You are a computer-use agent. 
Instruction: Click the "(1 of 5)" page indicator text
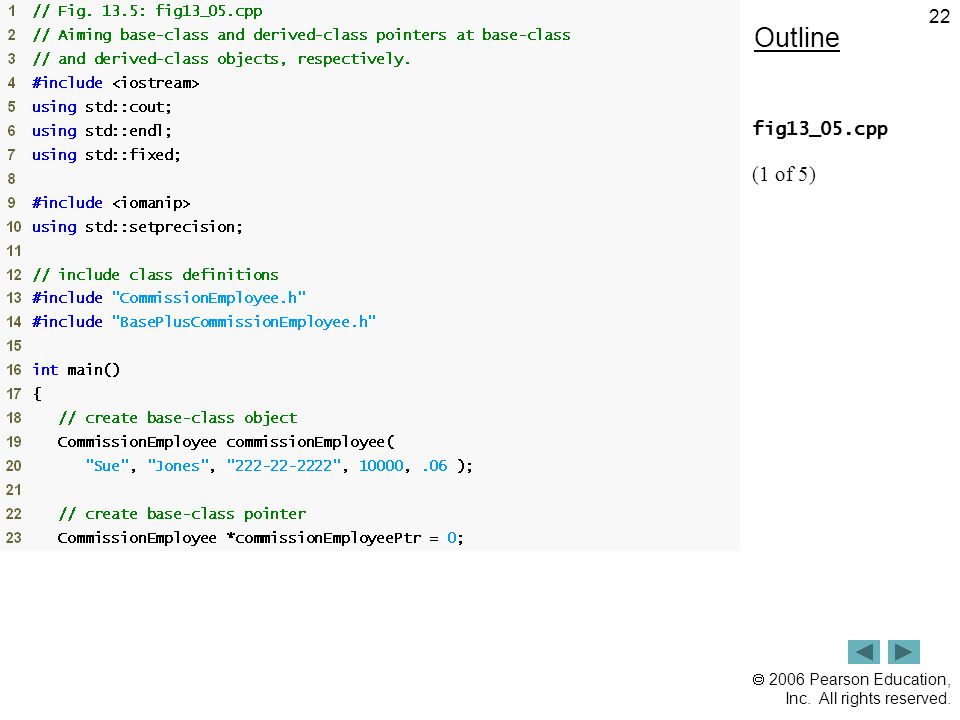pos(784,174)
